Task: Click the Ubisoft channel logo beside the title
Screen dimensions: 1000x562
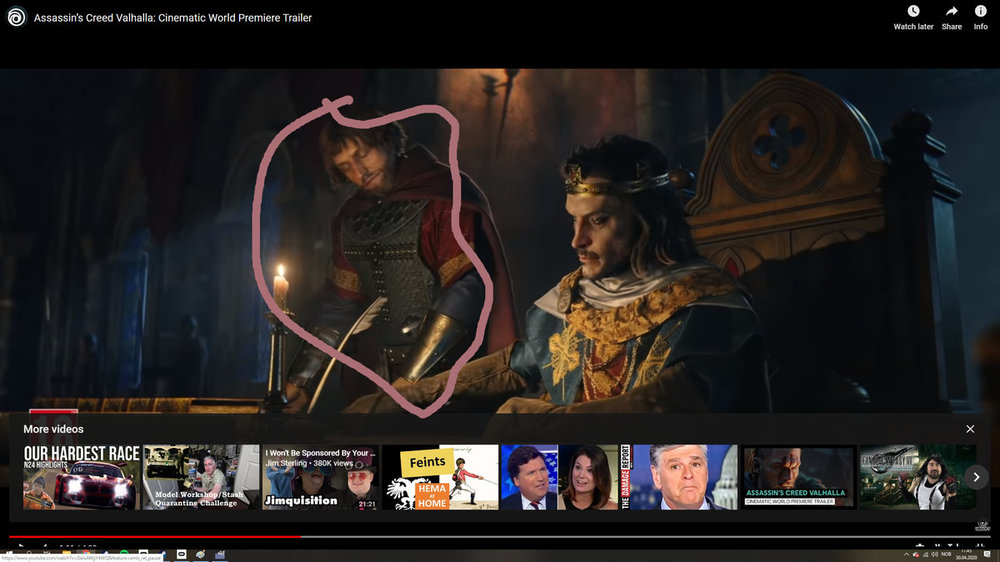Action: [x=17, y=17]
